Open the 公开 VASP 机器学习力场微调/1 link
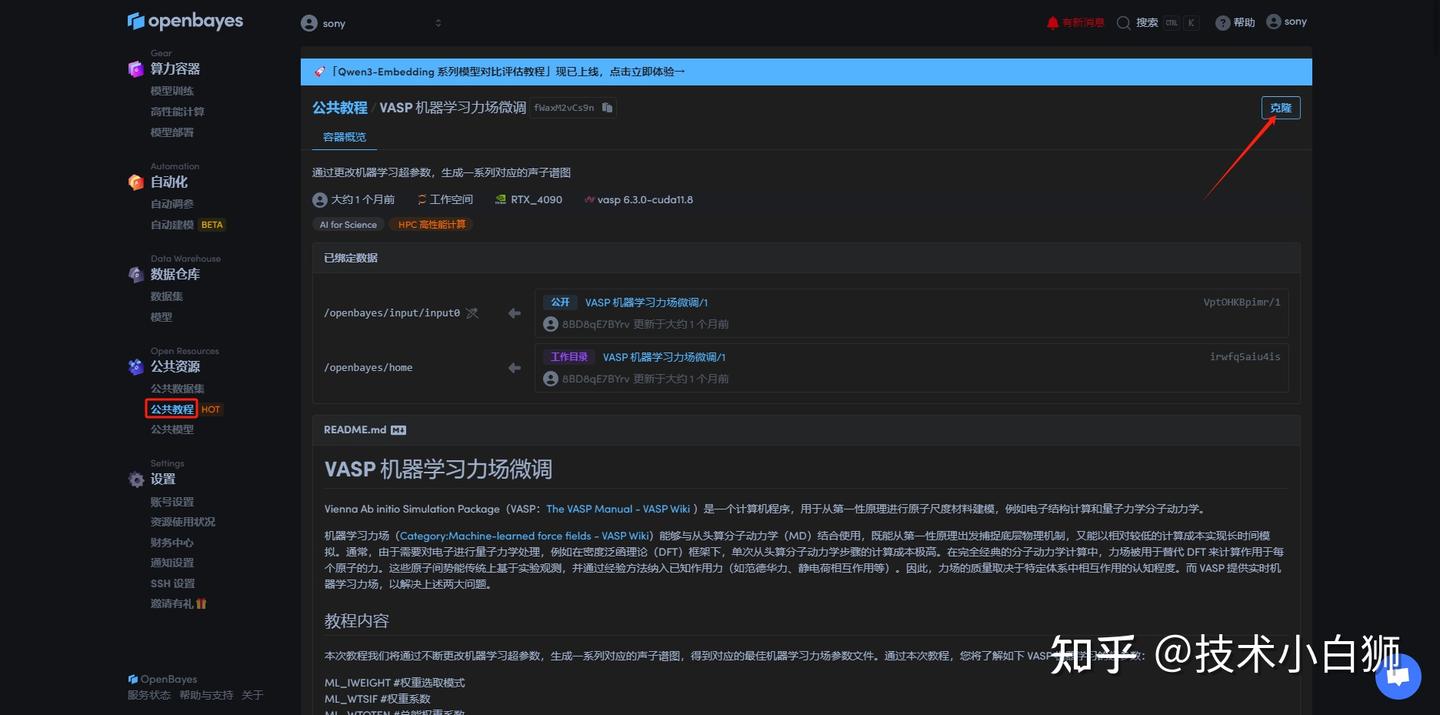The width and height of the screenshot is (1440, 715). click(x=646, y=302)
